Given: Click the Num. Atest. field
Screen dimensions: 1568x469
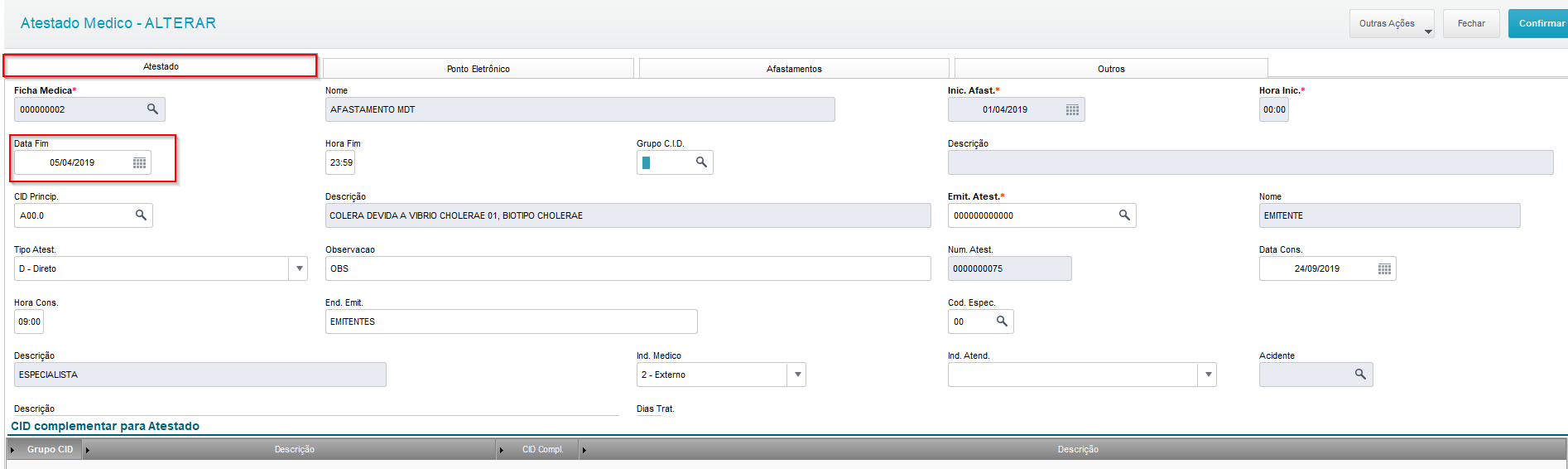Looking at the screenshot, I should [x=1010, y=268].
